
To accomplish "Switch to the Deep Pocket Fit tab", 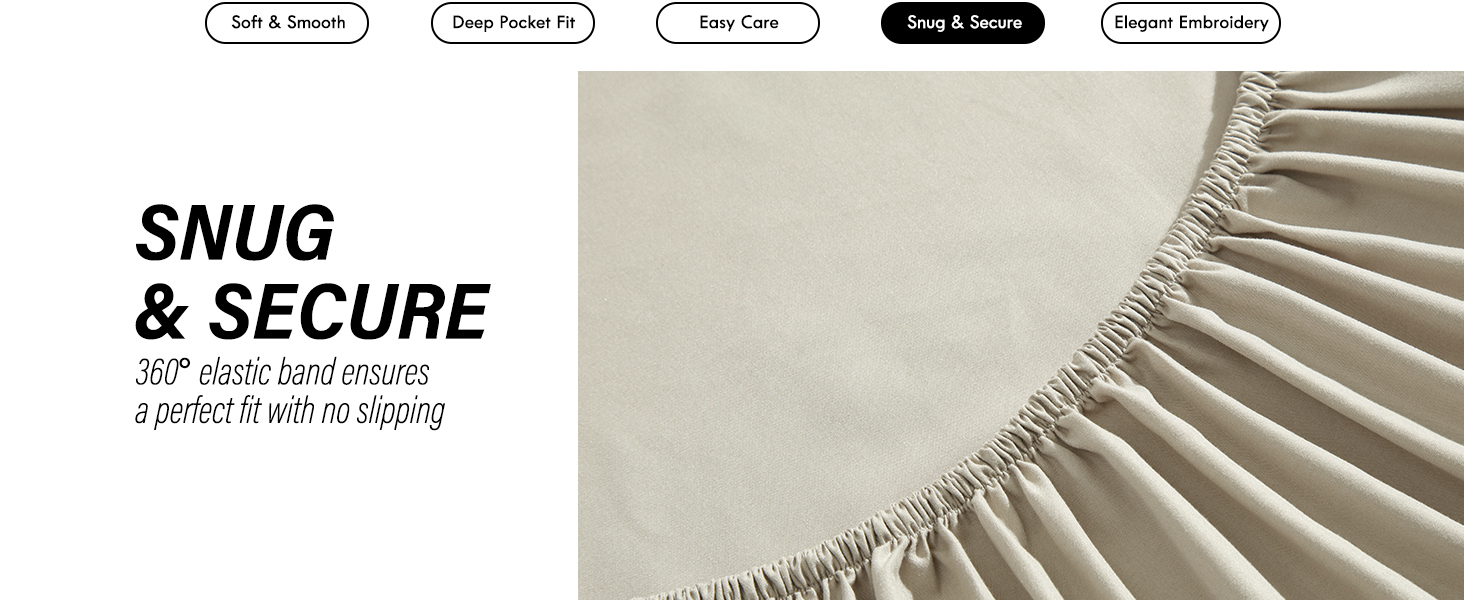I will pos(513,23).
